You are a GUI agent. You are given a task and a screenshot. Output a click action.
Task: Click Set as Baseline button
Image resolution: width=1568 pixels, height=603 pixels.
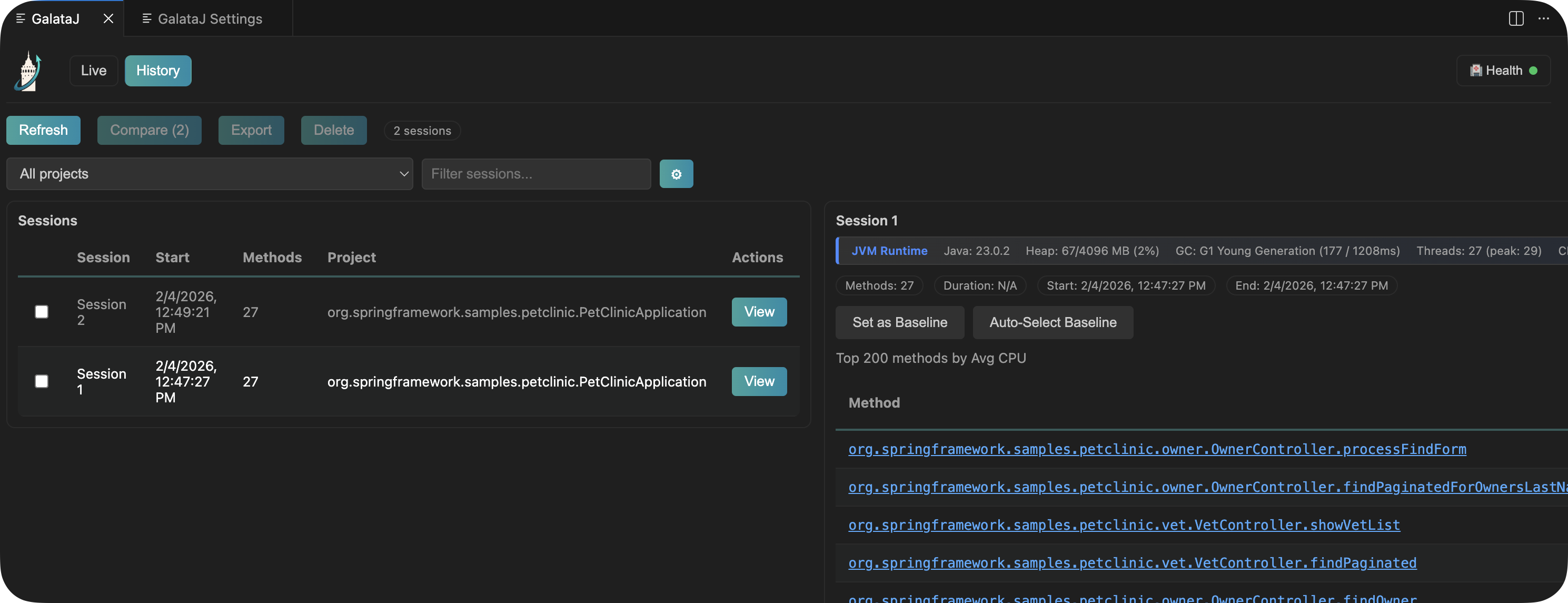(899, 322)
